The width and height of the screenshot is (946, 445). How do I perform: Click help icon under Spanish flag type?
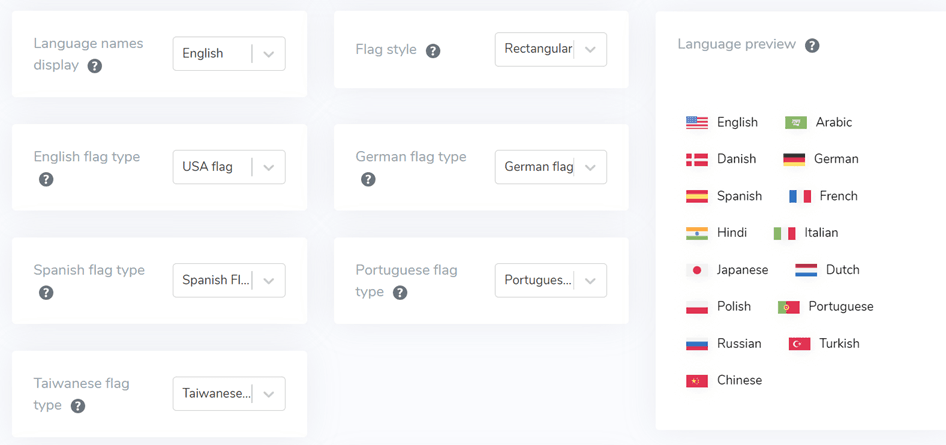(x=46, y=293)
